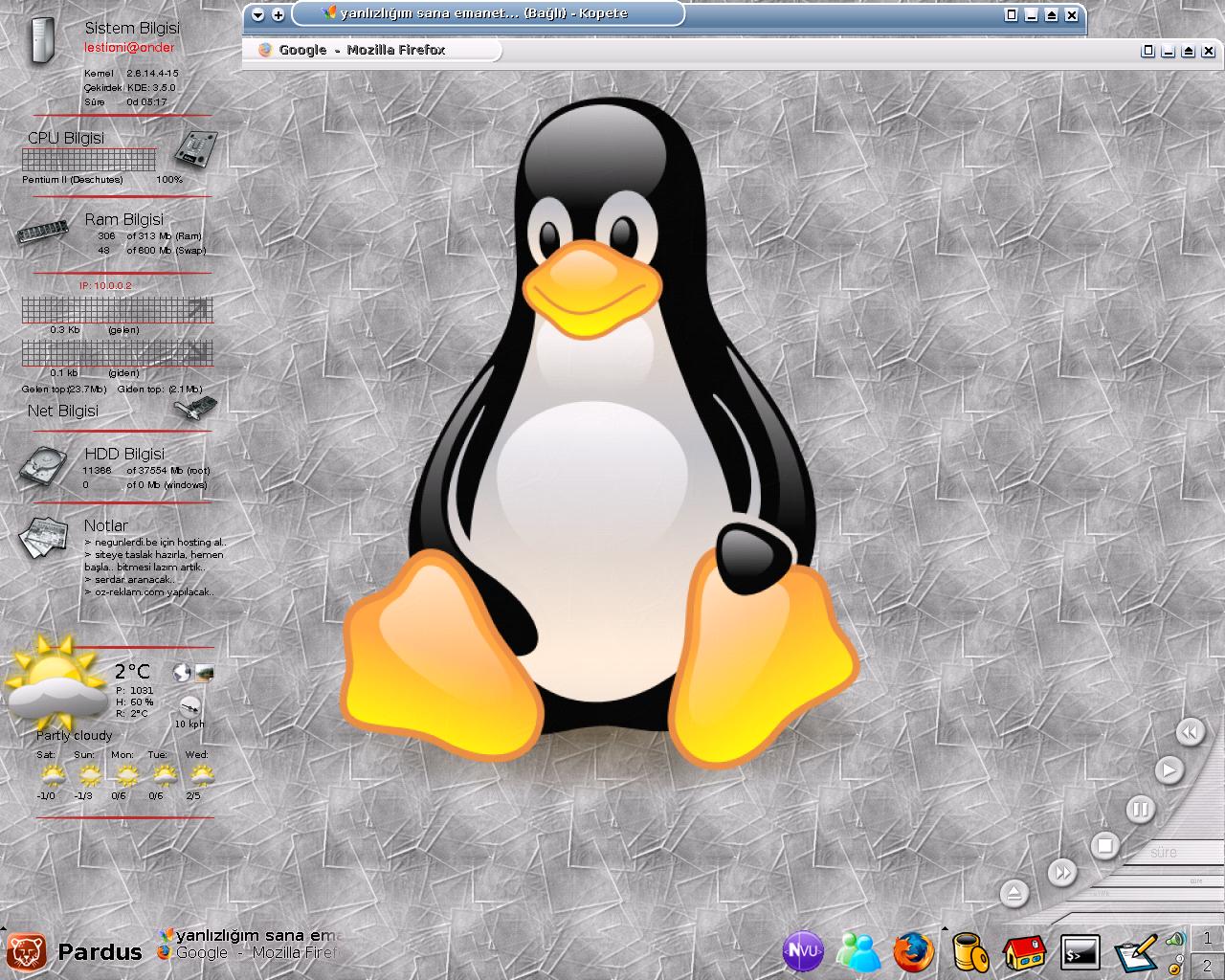Click the hard disk HDD icon
1225x980 pixels.
[43, 468]
